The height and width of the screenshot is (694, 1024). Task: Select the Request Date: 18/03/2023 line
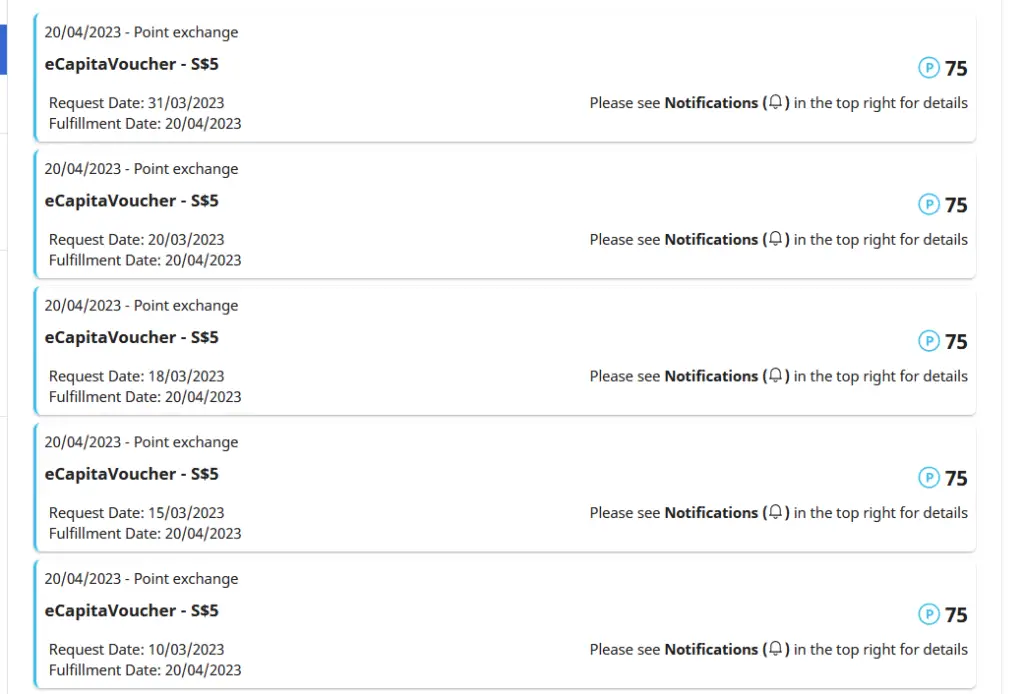tap(136, 376)
